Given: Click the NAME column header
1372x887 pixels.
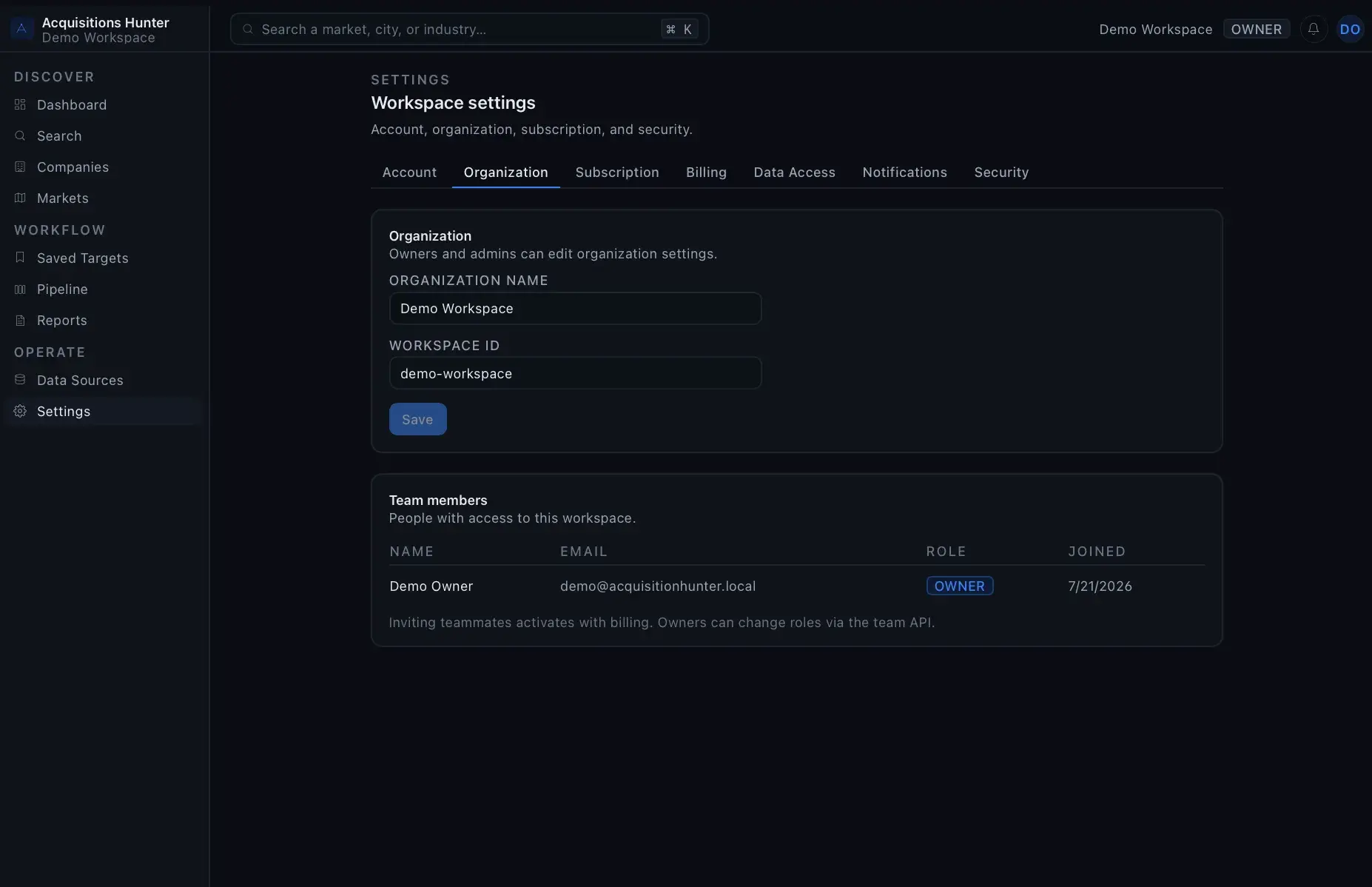Looking at the screenshot, I should click(x=411, y=551).
